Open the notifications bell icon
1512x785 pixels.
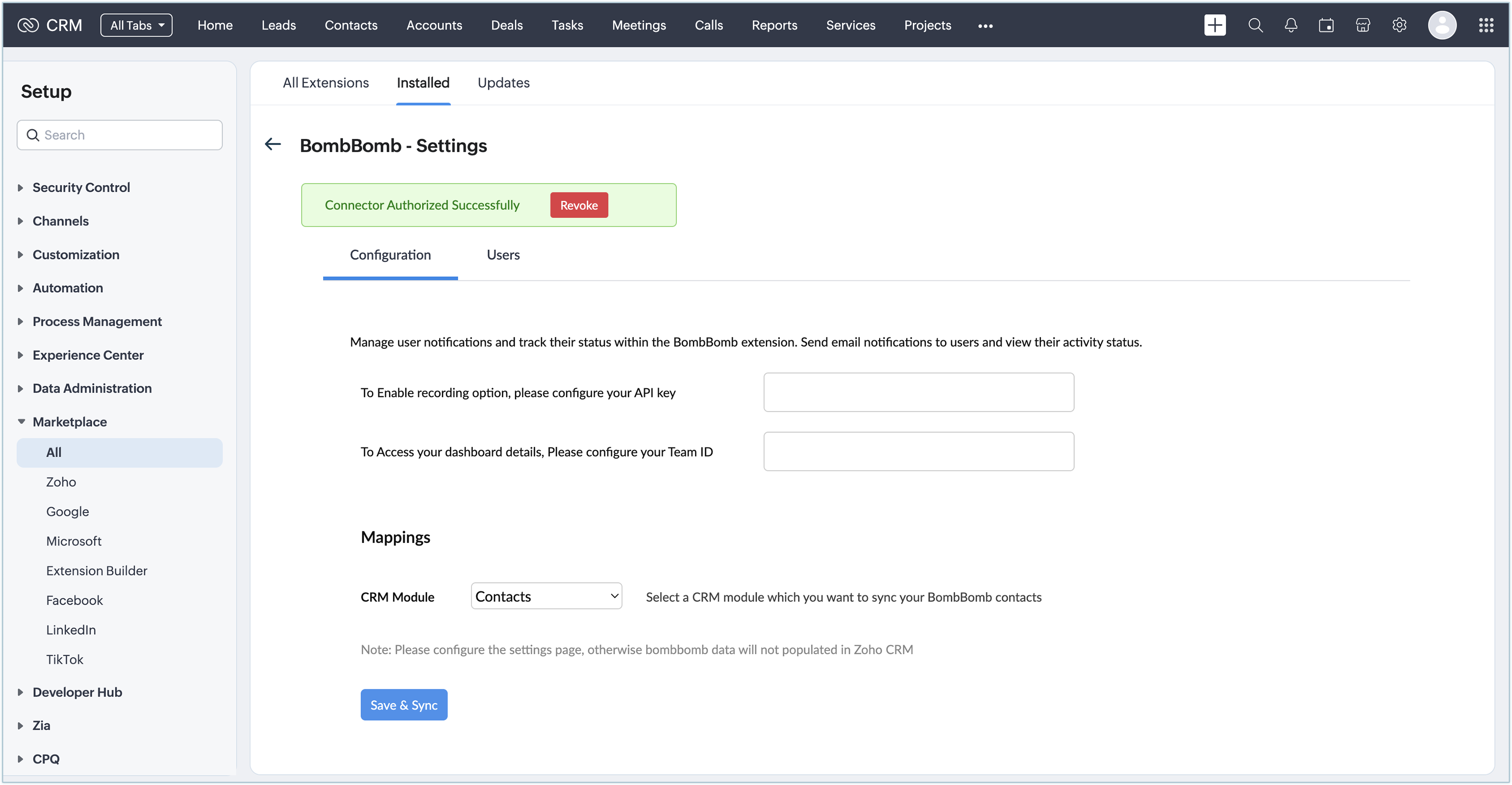pos(1291,25)
